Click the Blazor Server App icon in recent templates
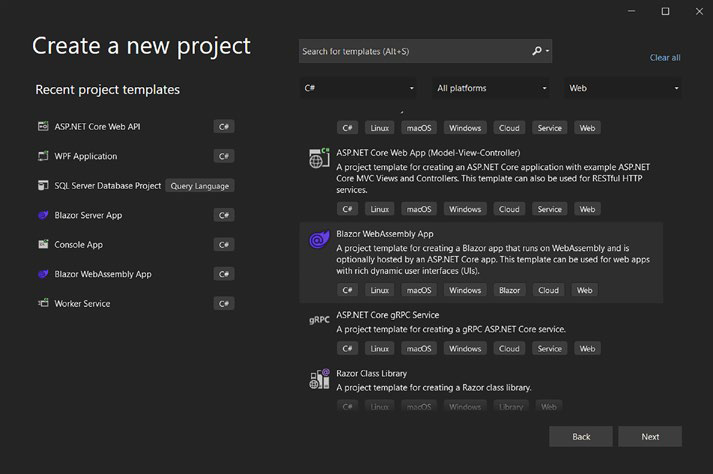 coord(43,215)
